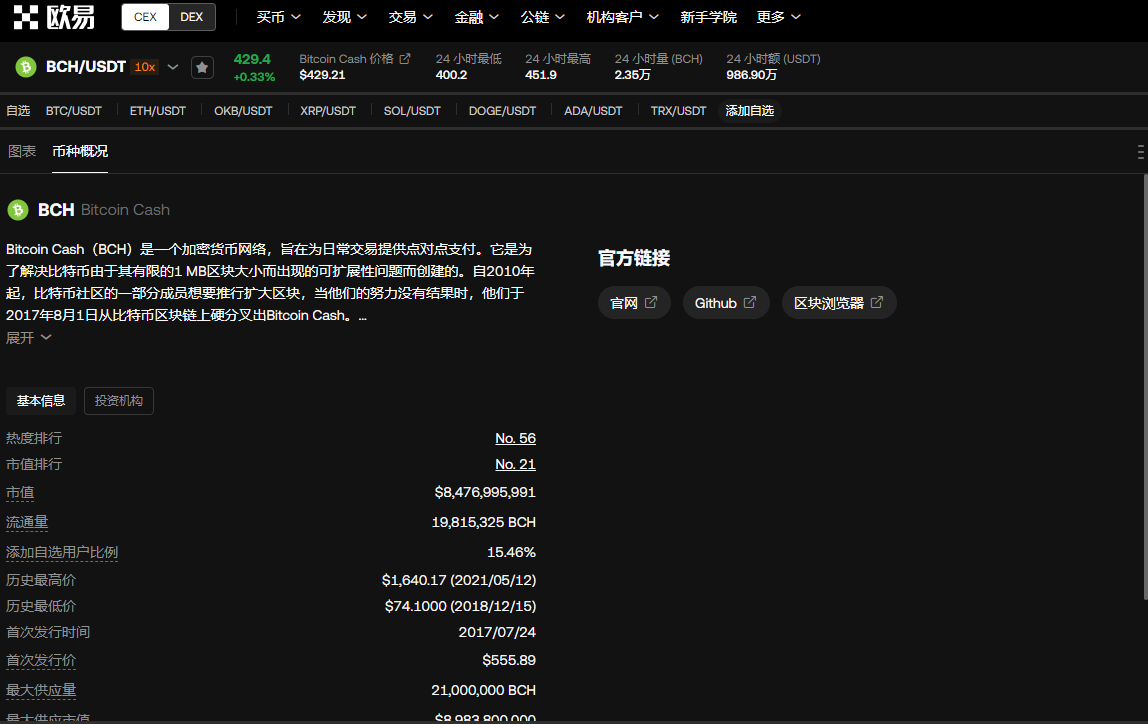
Task: Click the 19,815,325 BCH circulating value
Action: pyautogui.click(x=483, y=523)
